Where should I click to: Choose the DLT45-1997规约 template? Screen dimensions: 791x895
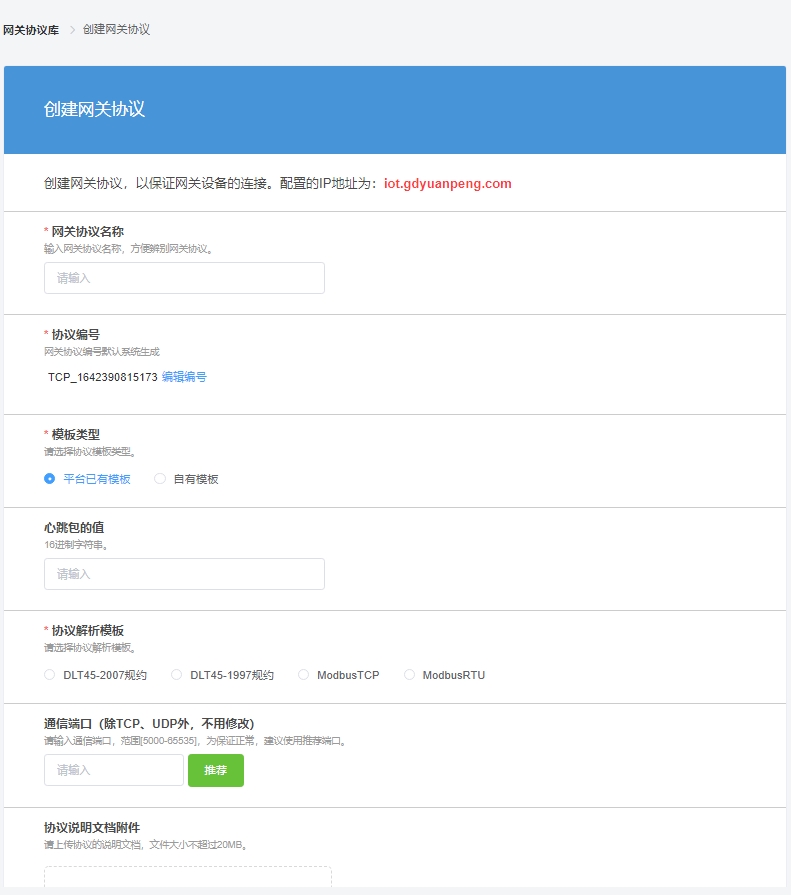[177, 675]
